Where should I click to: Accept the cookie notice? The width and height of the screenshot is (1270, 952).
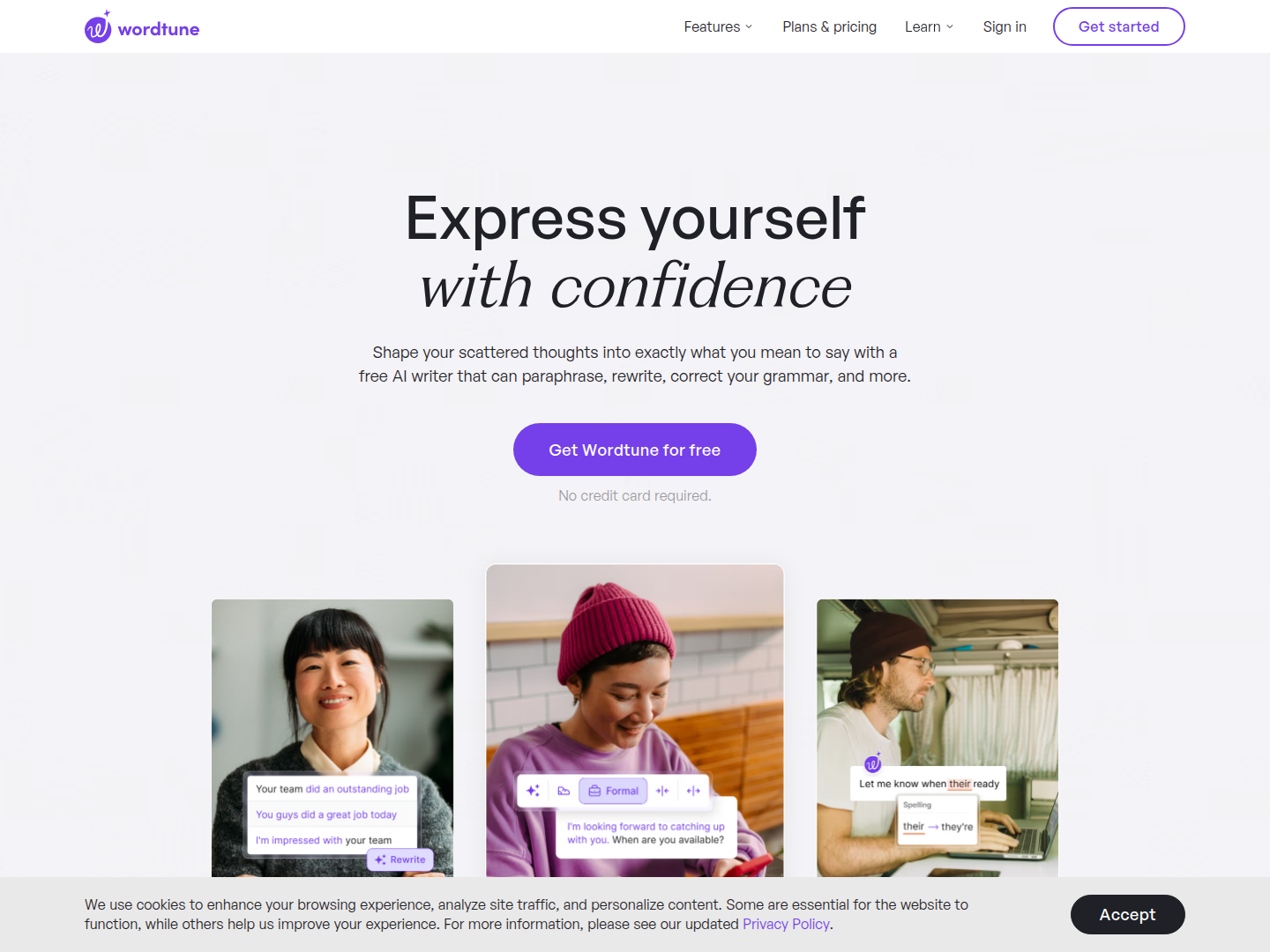1127,914
